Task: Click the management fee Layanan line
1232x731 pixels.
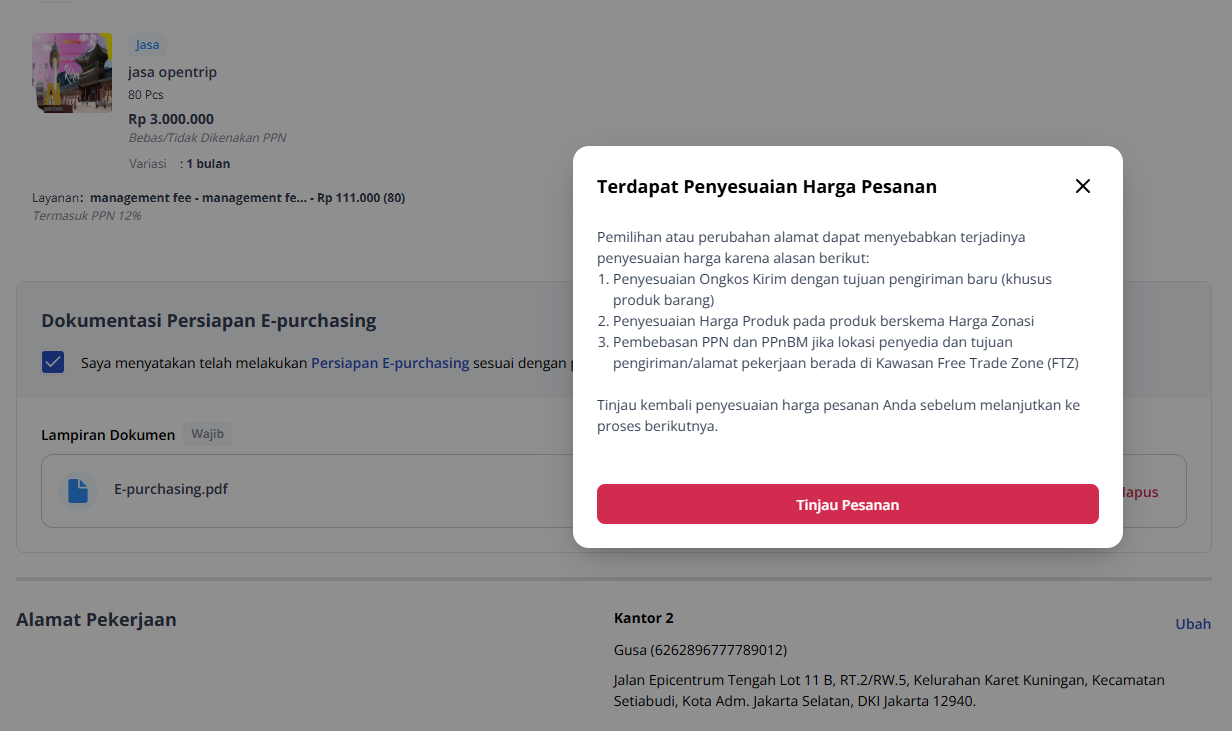Action: click(x=218, y=198)
